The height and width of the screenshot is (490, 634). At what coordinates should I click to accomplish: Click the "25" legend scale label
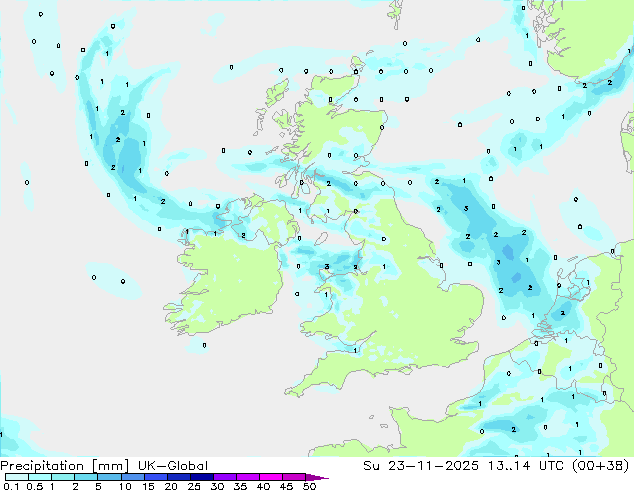click(x=194, y=486)
